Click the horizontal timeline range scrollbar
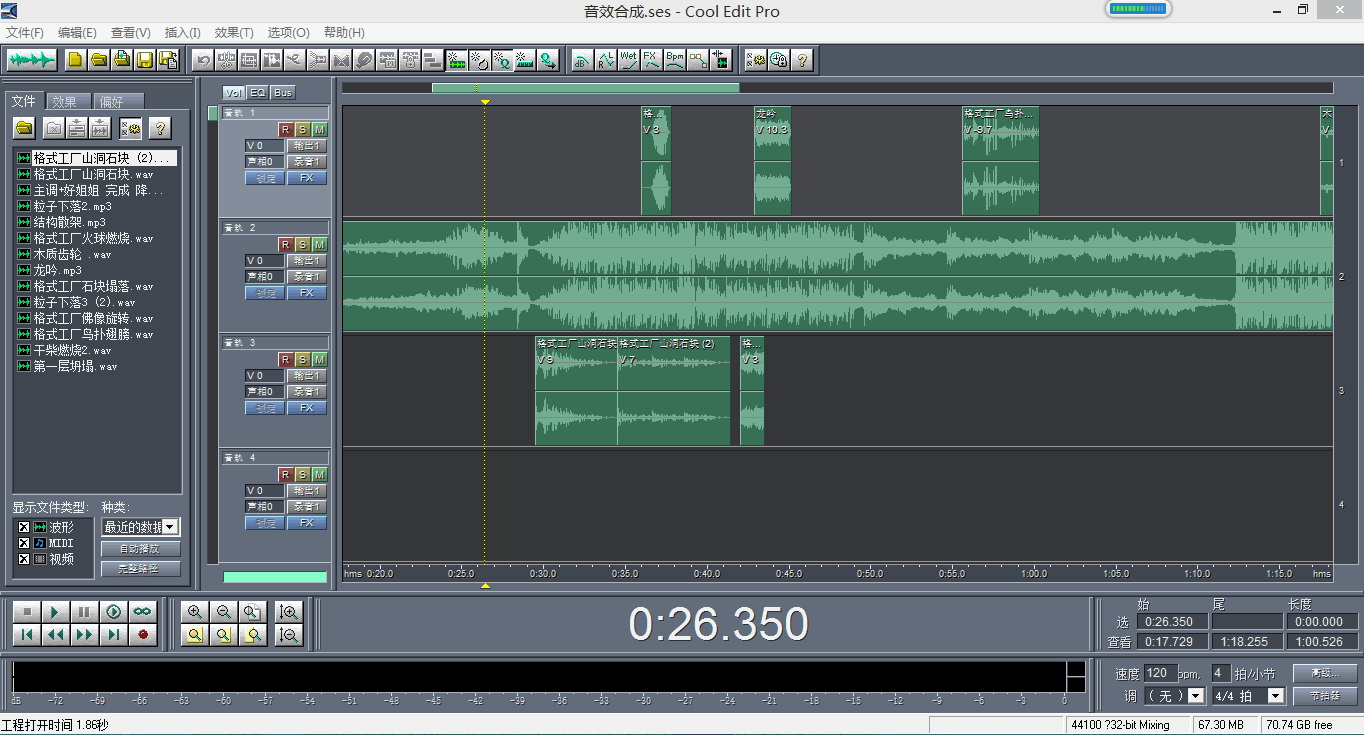The width and height of the screenshot is (1364, 735). tap(586, 88)
